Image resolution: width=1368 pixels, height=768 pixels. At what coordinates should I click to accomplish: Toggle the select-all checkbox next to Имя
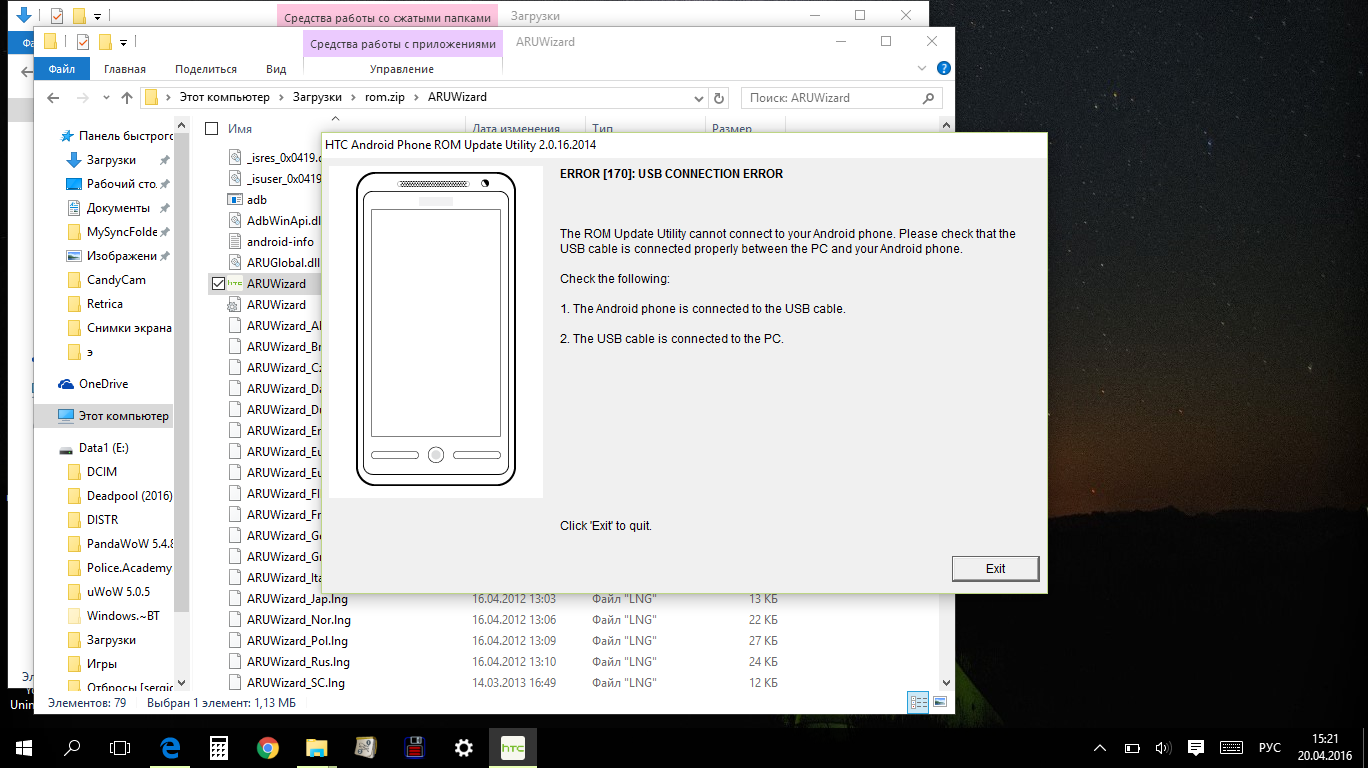[x=211, y=129]
